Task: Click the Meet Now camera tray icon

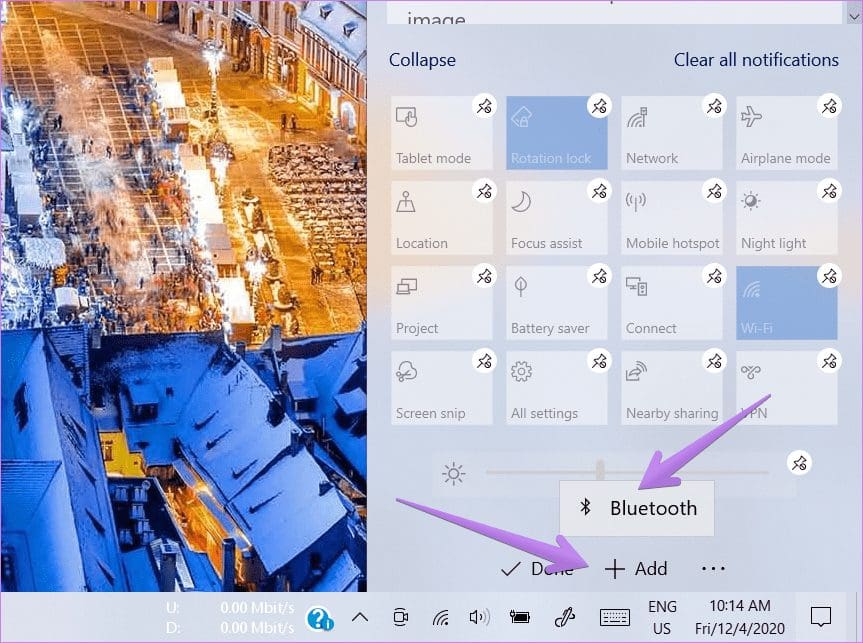Action: coord(401,617)
